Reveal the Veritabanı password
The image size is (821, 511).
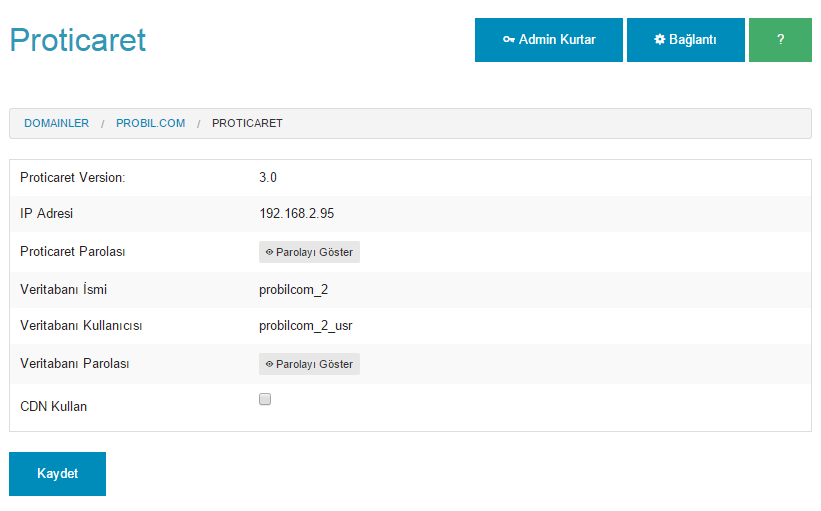pyautogui.click(x=309, y=364)
